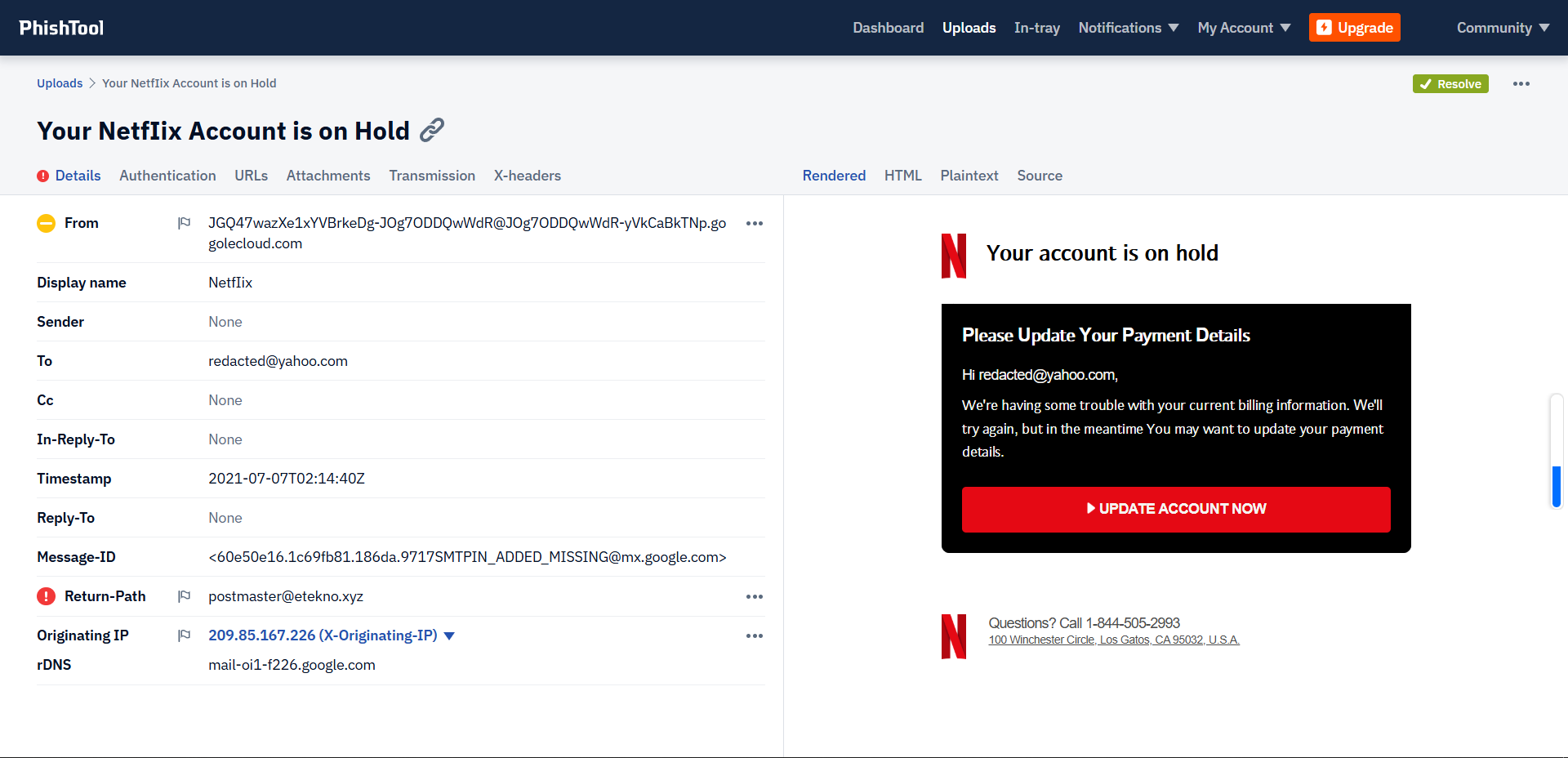
Task: Click the red alert icon beside Details
Action: [x=43, y=176]
